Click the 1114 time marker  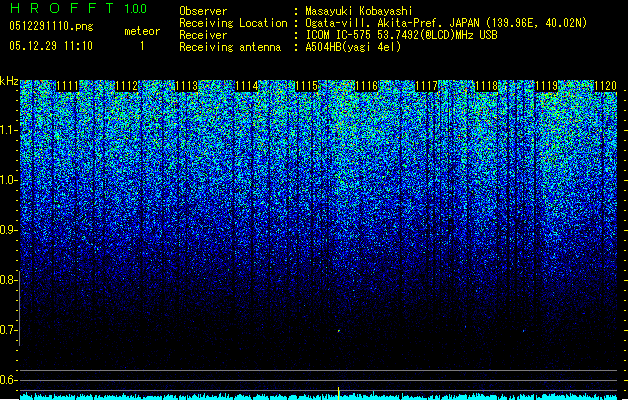(x=246, y=86)
